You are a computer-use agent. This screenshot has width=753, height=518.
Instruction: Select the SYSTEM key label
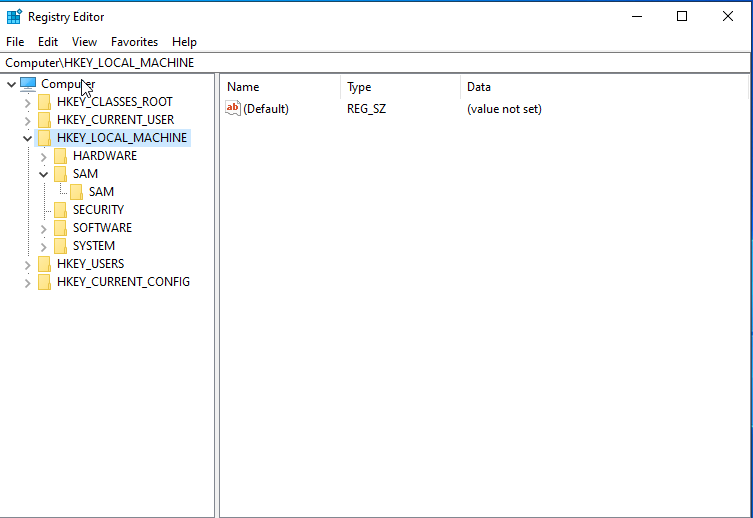coord(94,246)
